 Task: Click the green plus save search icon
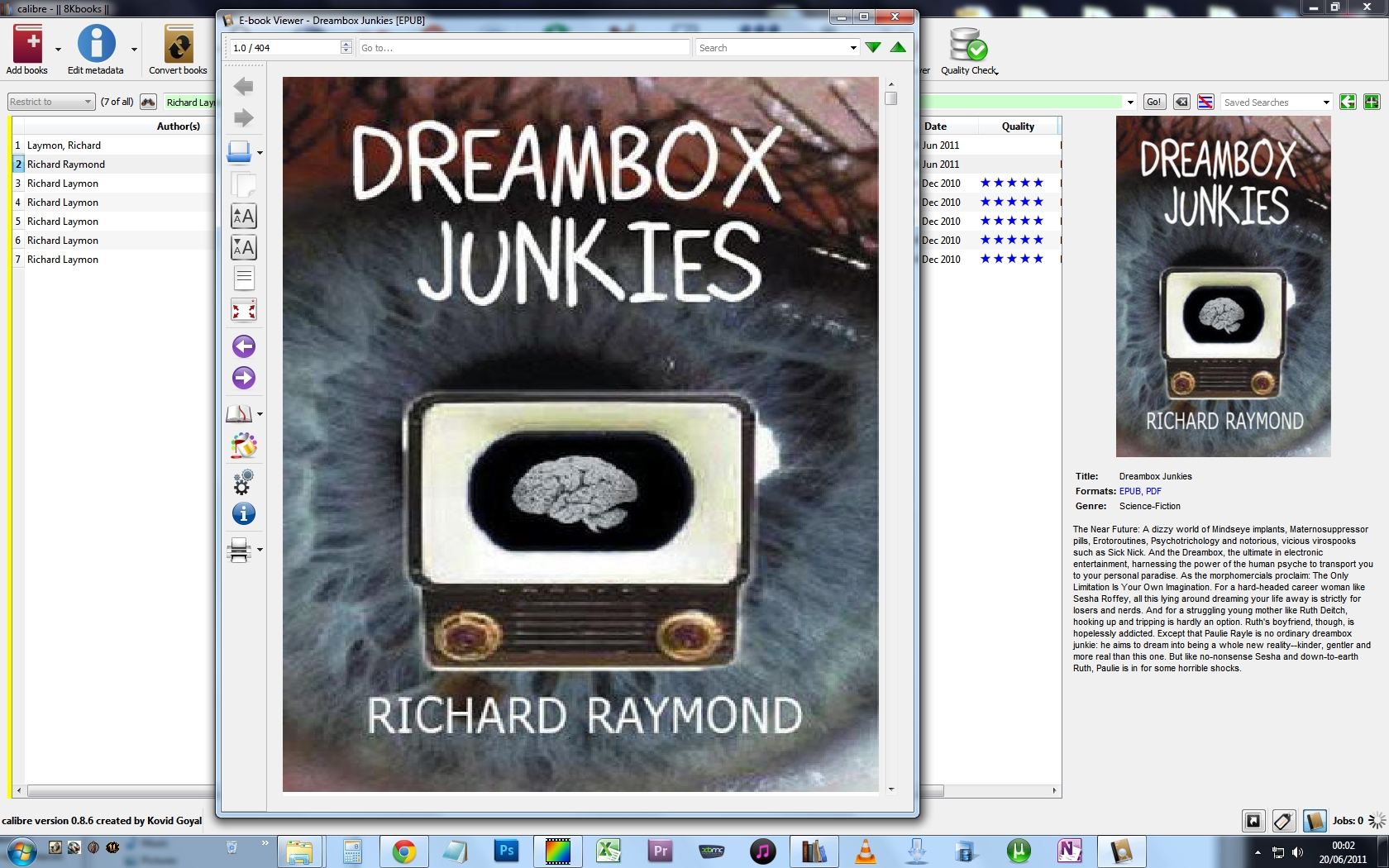[x=1372, y=102]
